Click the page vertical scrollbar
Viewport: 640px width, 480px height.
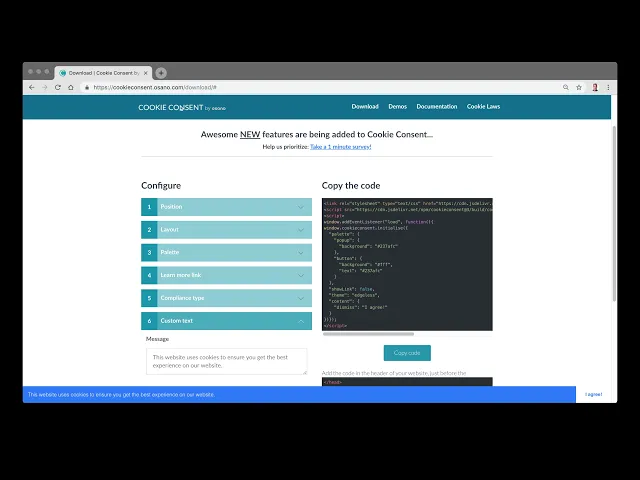tap(614, 213)
